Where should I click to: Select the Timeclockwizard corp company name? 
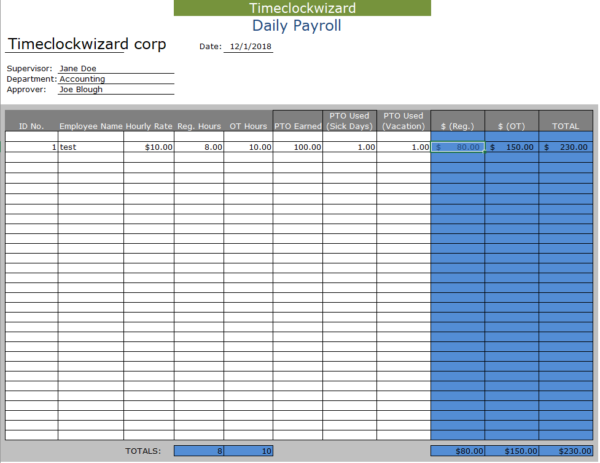pyautogui.click(x=87, y=44)
